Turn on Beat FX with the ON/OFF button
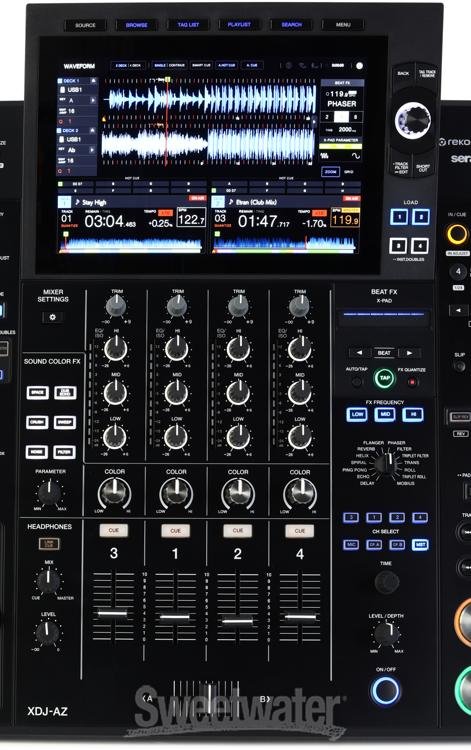Viewport: 471px width, 750px height. pos(385,691)
